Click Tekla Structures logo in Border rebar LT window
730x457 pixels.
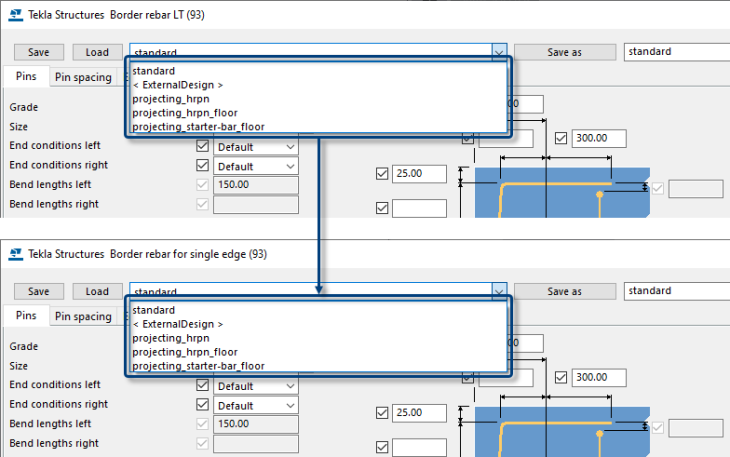[15, 15]
